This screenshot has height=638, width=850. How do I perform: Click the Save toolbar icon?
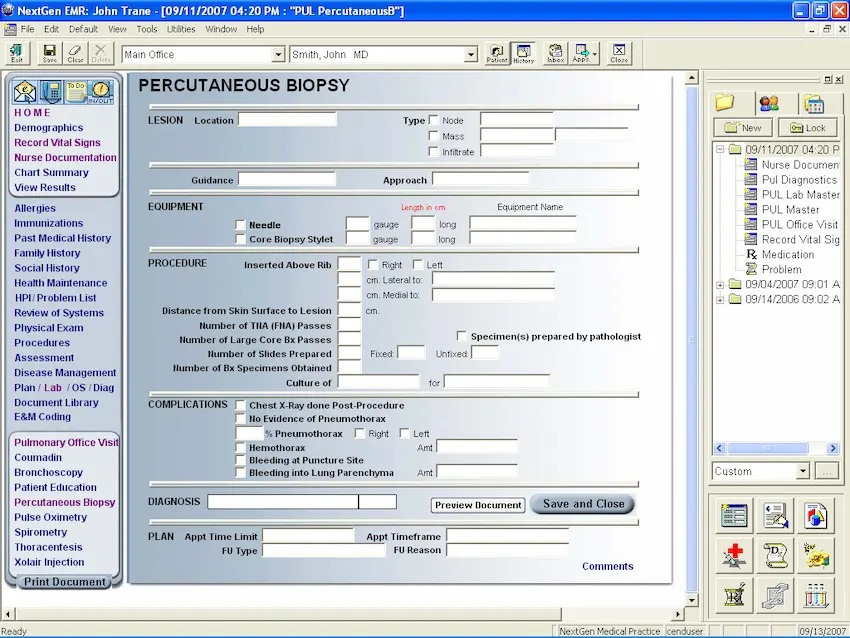48,52
